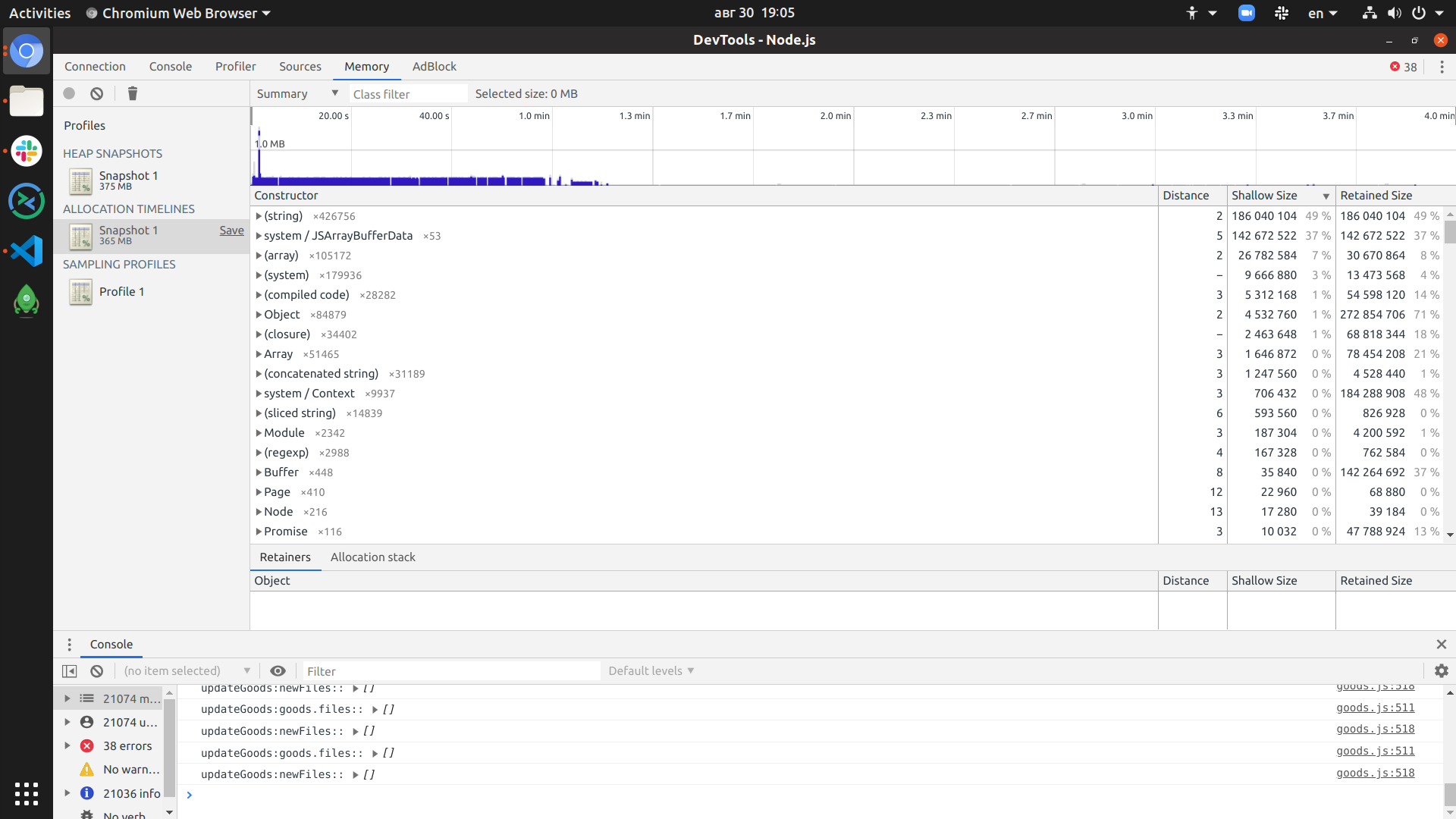Create live expression with eye icon
This screenshot has width=1456, height=819.
pos(278,671)
